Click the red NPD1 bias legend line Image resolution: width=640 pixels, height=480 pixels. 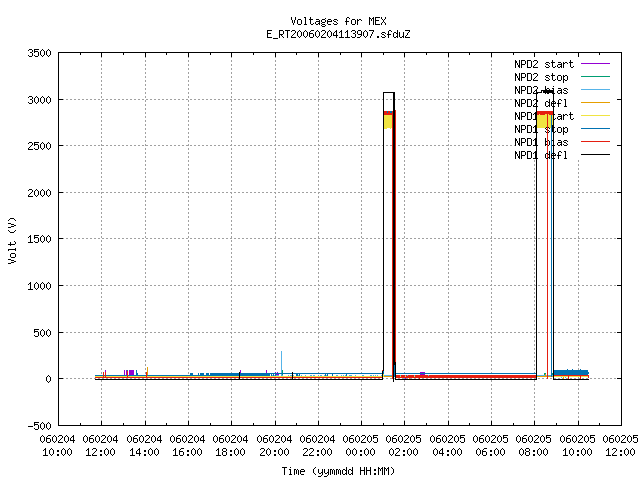[596, 142]
